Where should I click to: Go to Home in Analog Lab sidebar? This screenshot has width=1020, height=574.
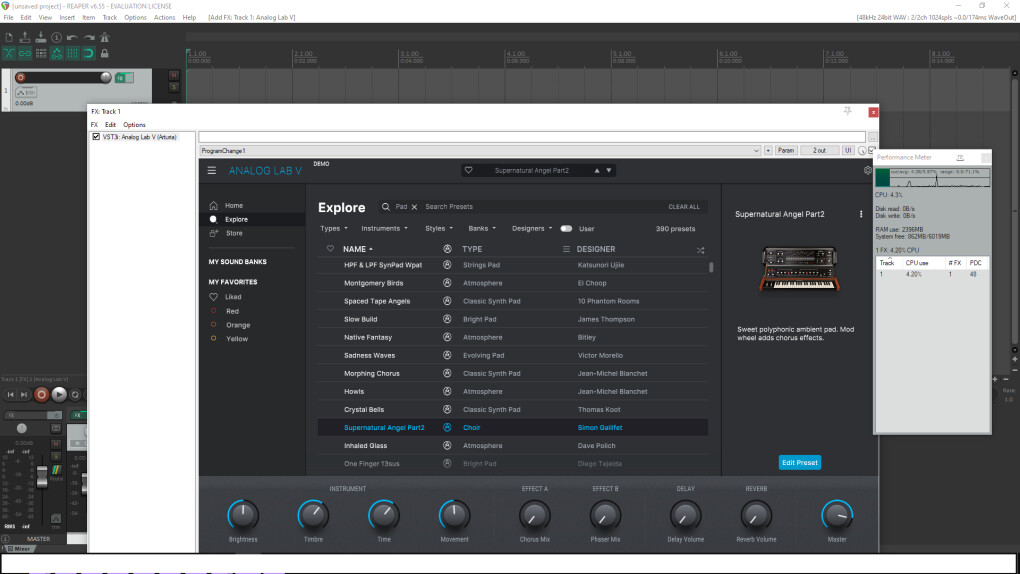[x=234, y=206]
